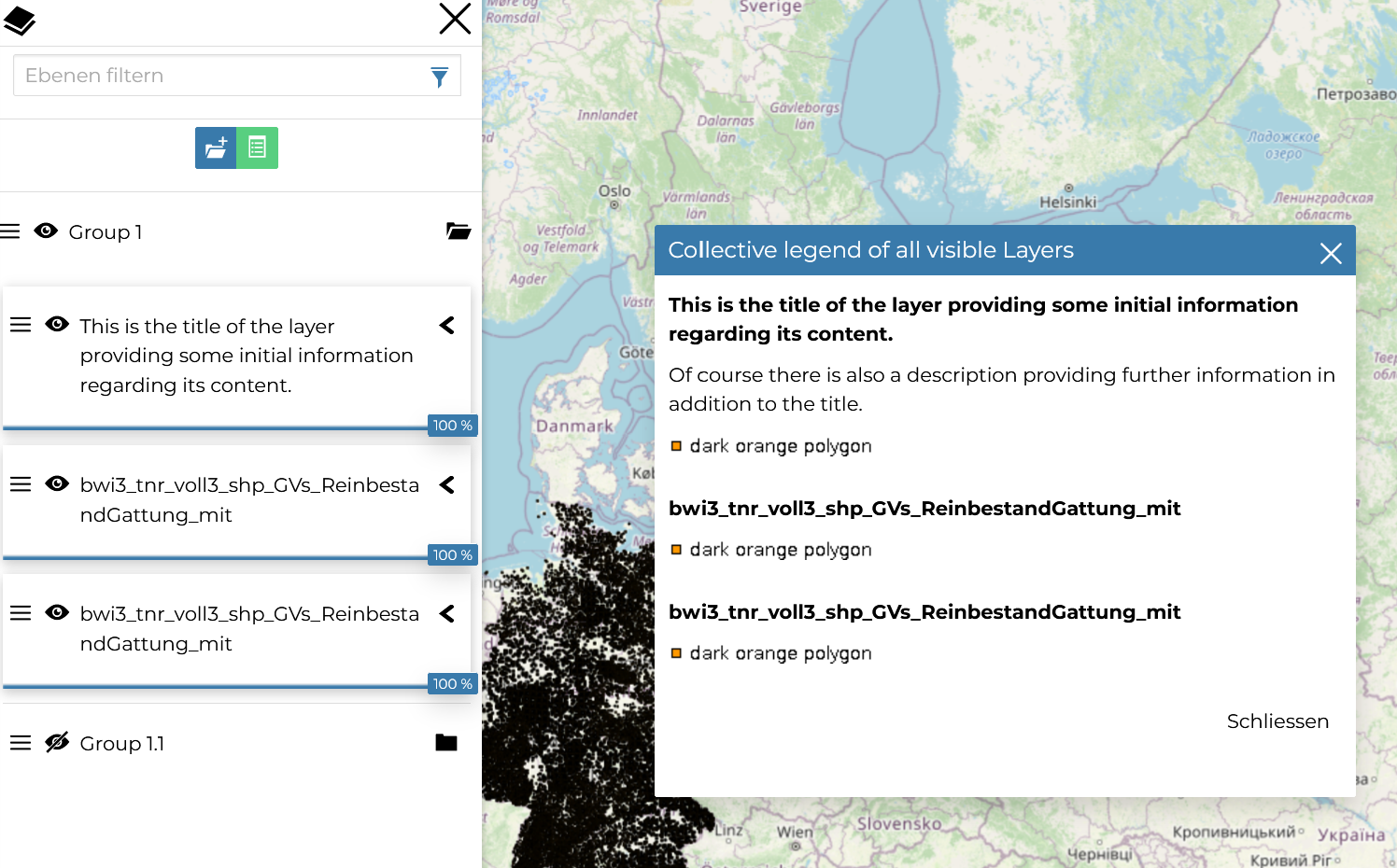Close the layer panel with the X

[x=455, y=19]
